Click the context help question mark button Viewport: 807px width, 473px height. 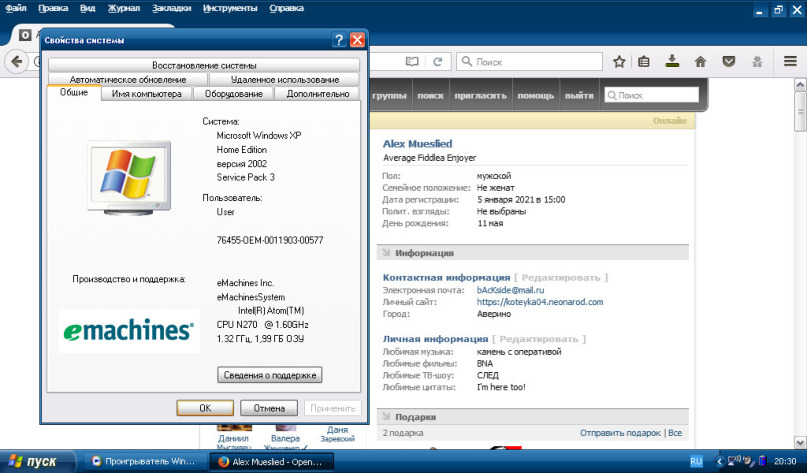[x=339, y=40]
